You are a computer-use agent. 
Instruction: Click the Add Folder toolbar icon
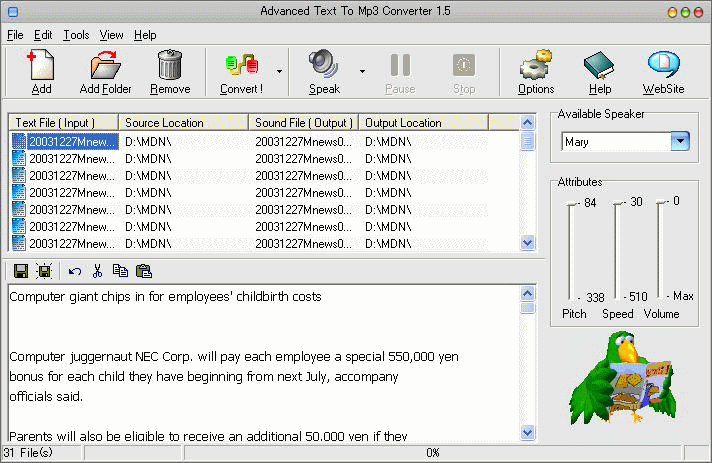105,65
